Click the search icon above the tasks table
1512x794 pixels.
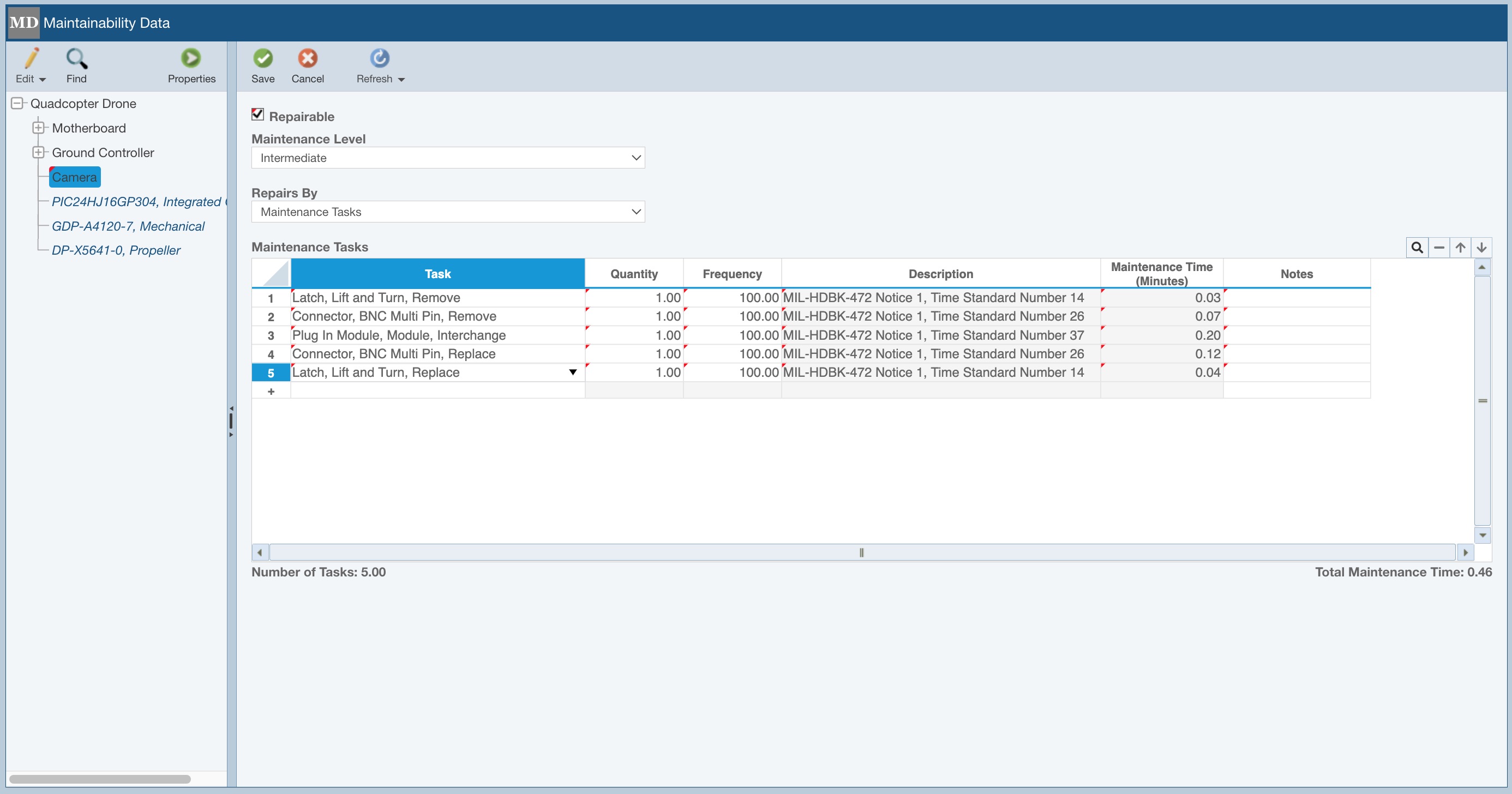[x=1417, y=248]
